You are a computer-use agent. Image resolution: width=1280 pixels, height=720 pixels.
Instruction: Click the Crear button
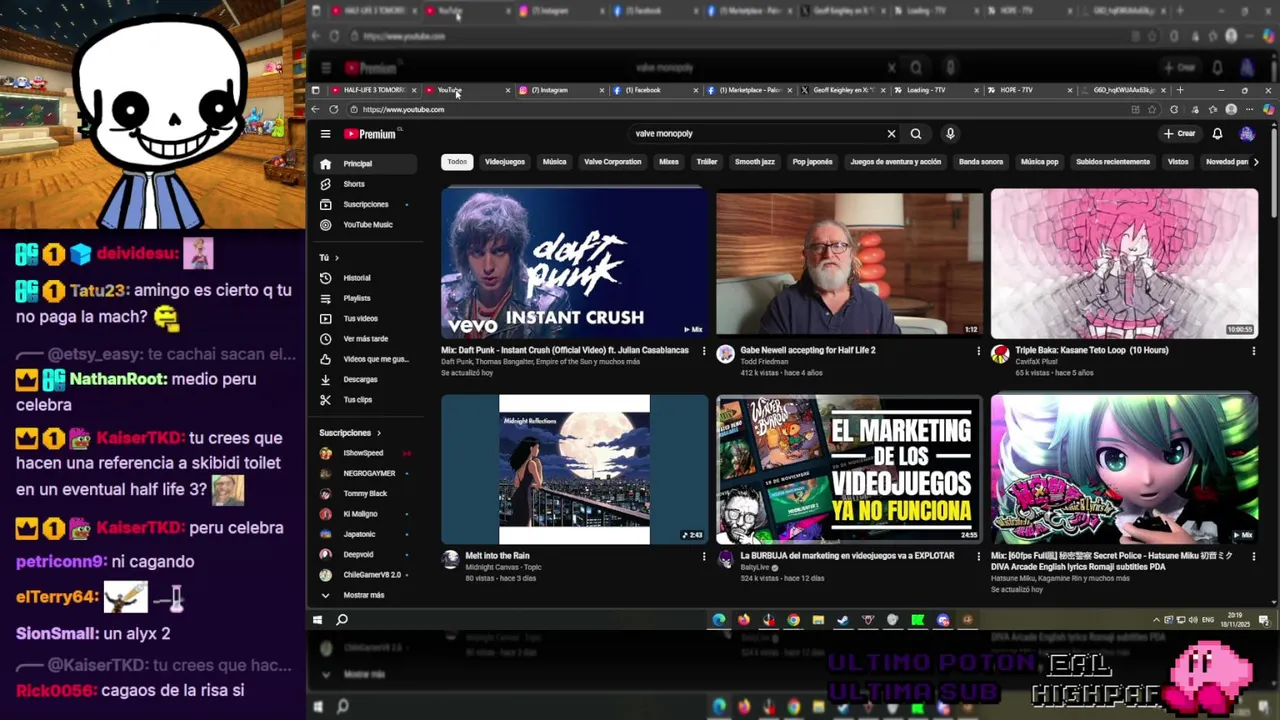point(1180,134)
